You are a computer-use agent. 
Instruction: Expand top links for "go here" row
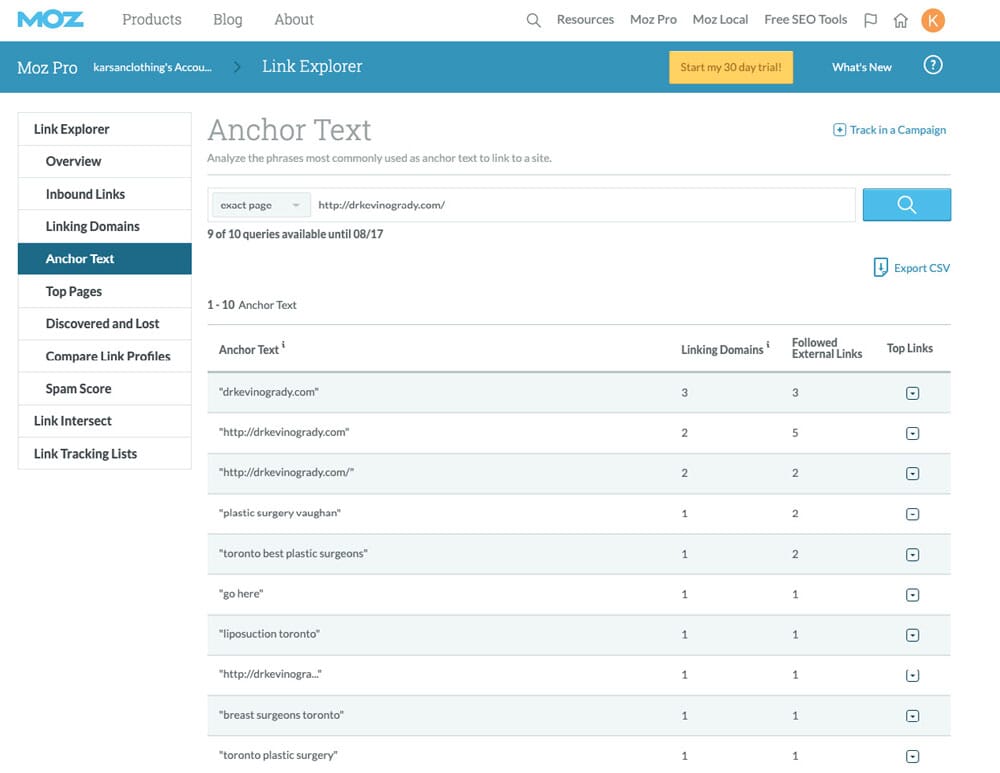coord(912,594)
